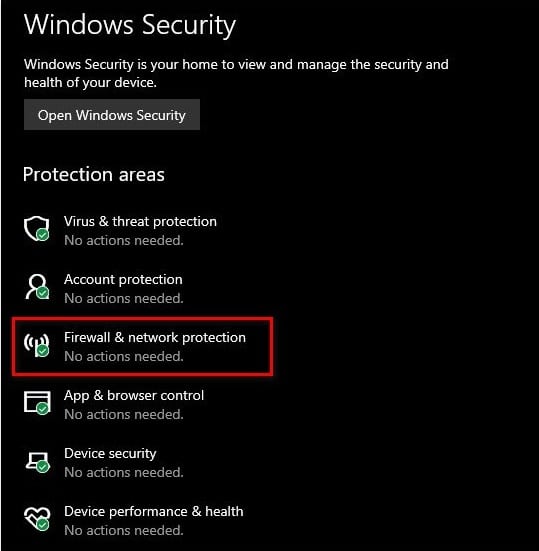
Task: Select the Account protection person icon
Action: 37,287
